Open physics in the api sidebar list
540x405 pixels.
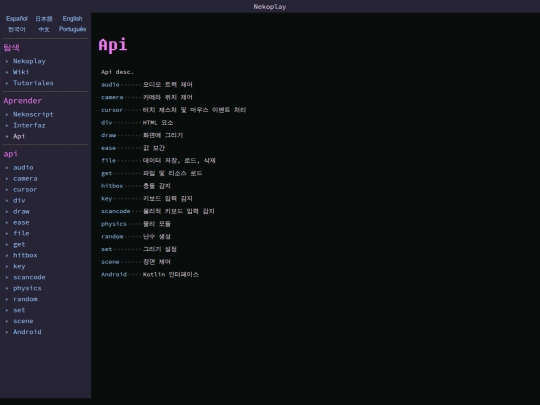(27, 288)
